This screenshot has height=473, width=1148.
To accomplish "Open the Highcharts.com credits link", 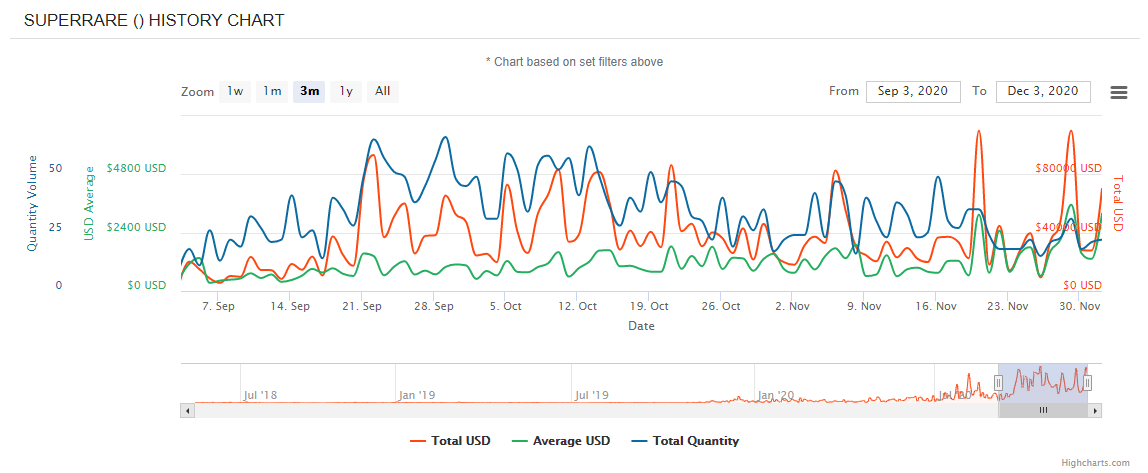I will coord(1095,463).
